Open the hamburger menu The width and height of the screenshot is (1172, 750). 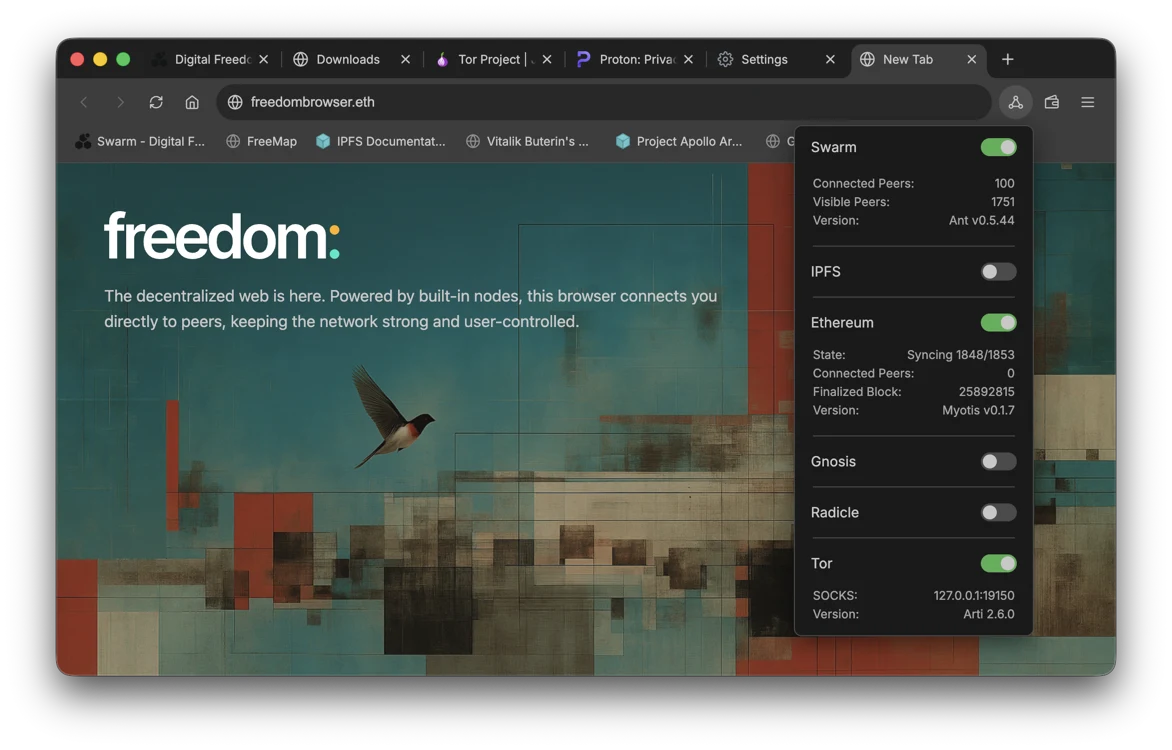pos(1088,102)
